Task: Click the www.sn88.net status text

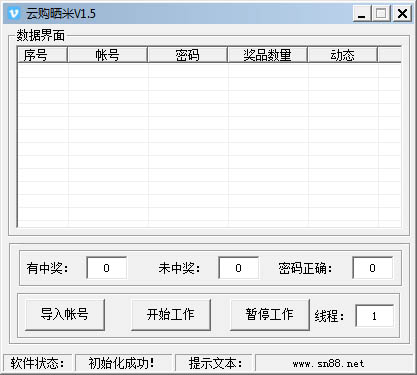Action: pos(328,363)
